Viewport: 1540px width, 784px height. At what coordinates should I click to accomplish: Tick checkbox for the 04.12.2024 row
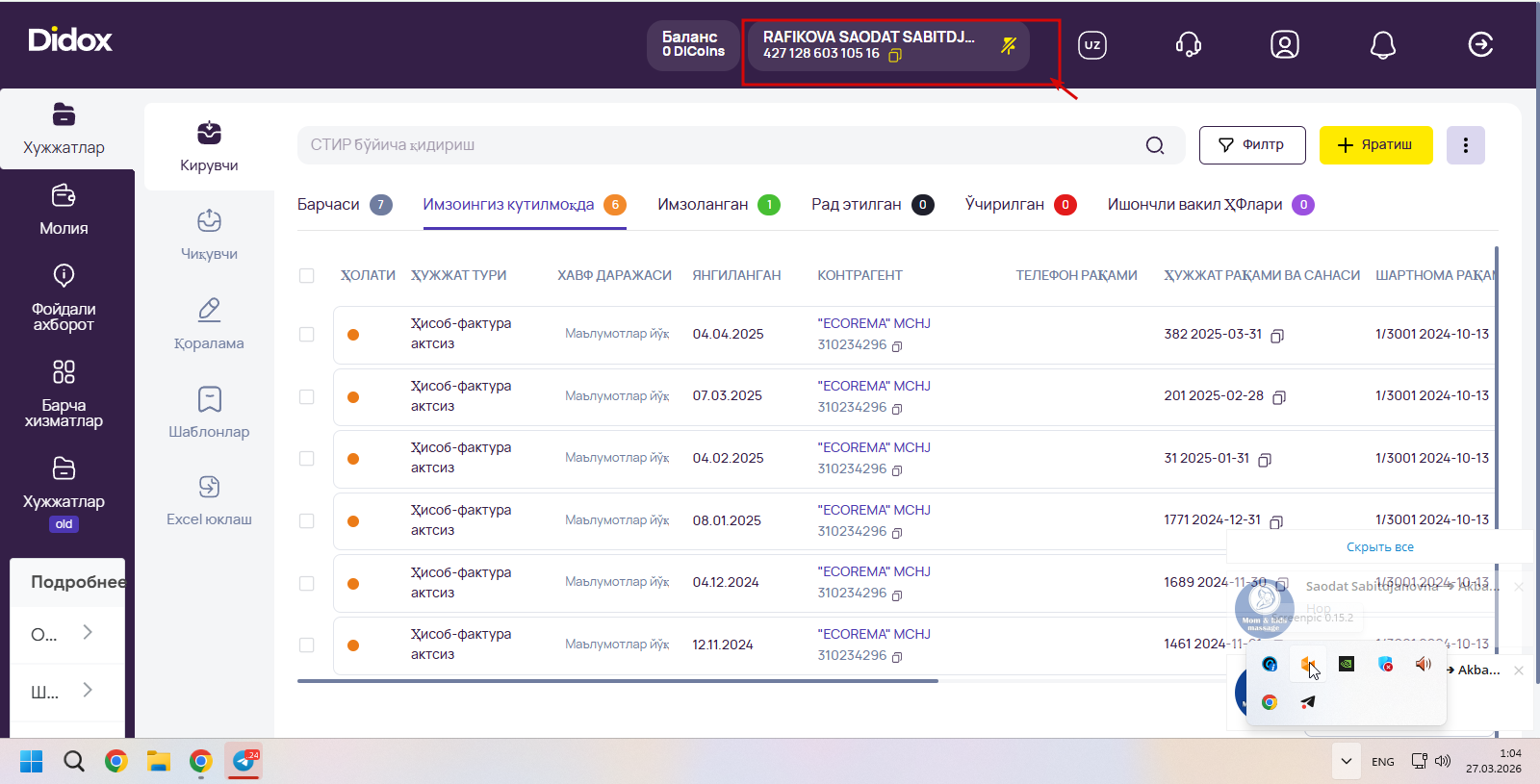point(307,583)
